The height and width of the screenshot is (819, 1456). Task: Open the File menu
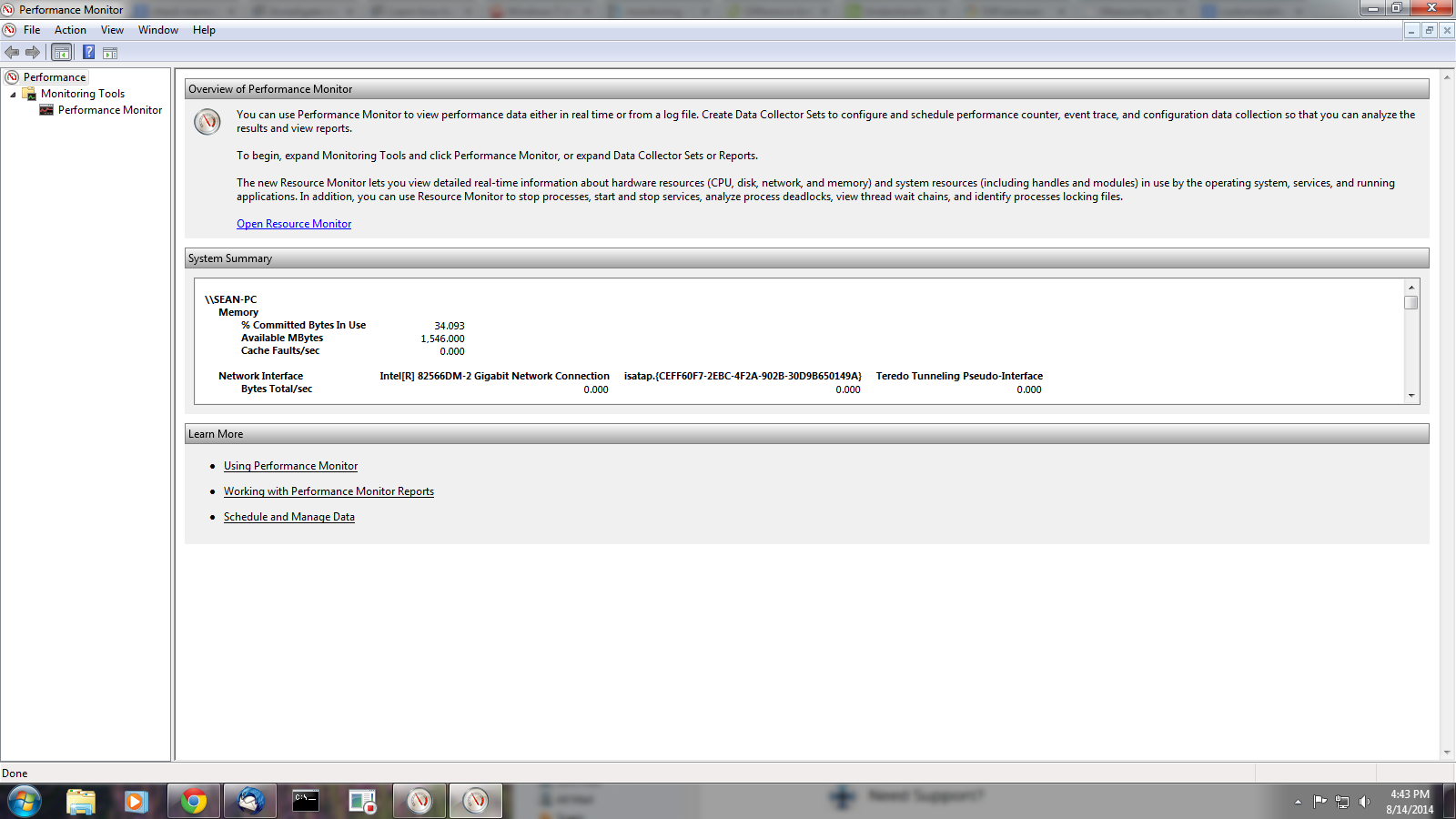(32, 30)
